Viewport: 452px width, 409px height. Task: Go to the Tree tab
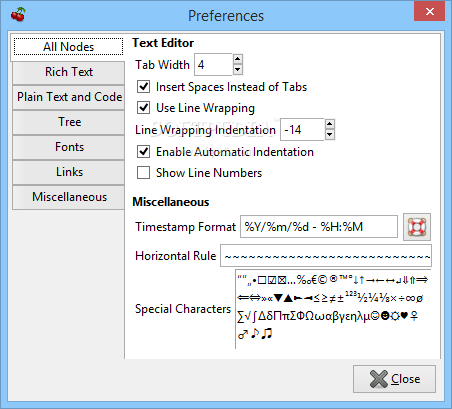[x=68, y=122]
